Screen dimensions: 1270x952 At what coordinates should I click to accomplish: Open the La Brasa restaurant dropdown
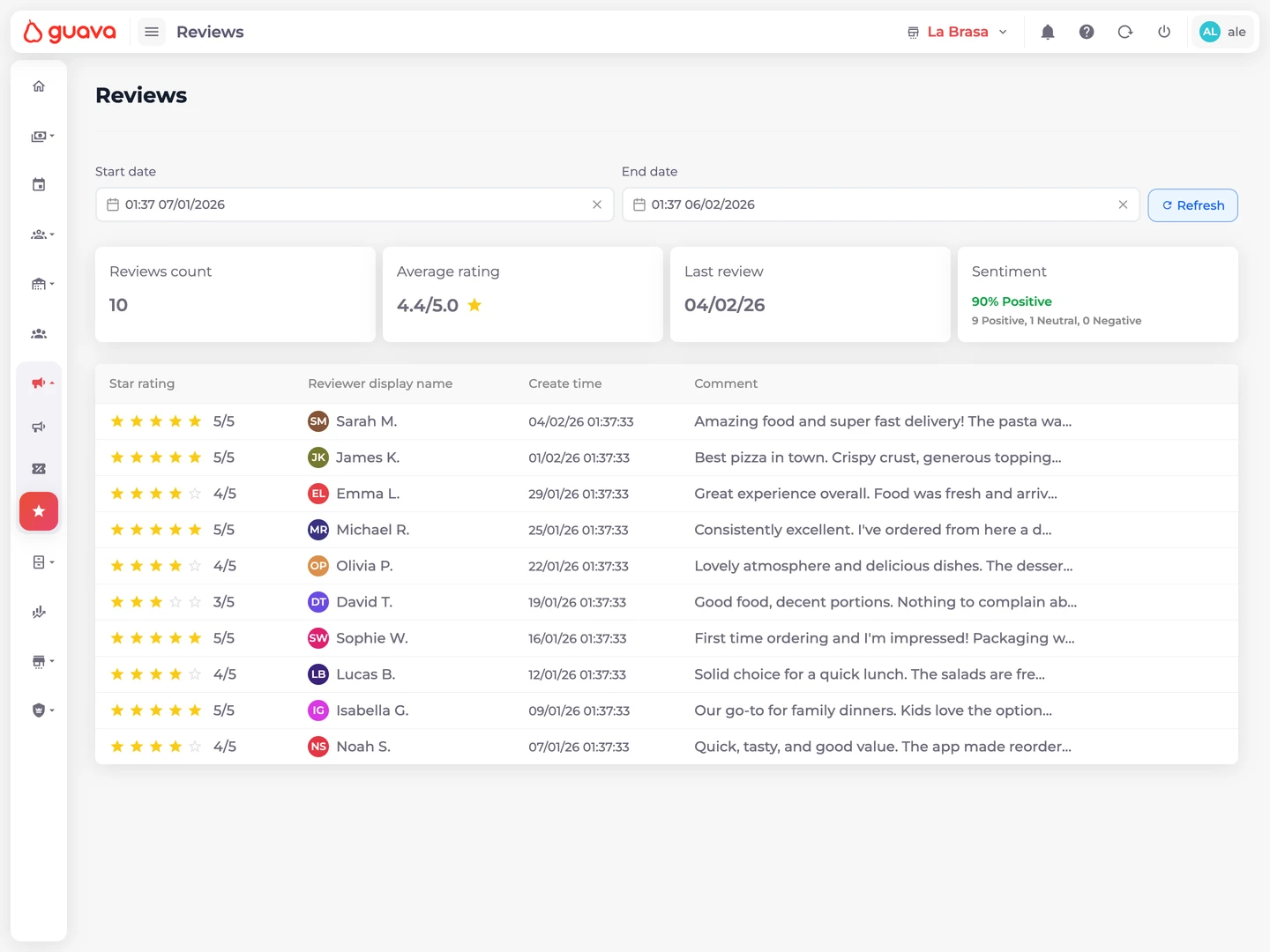[957, 32]
